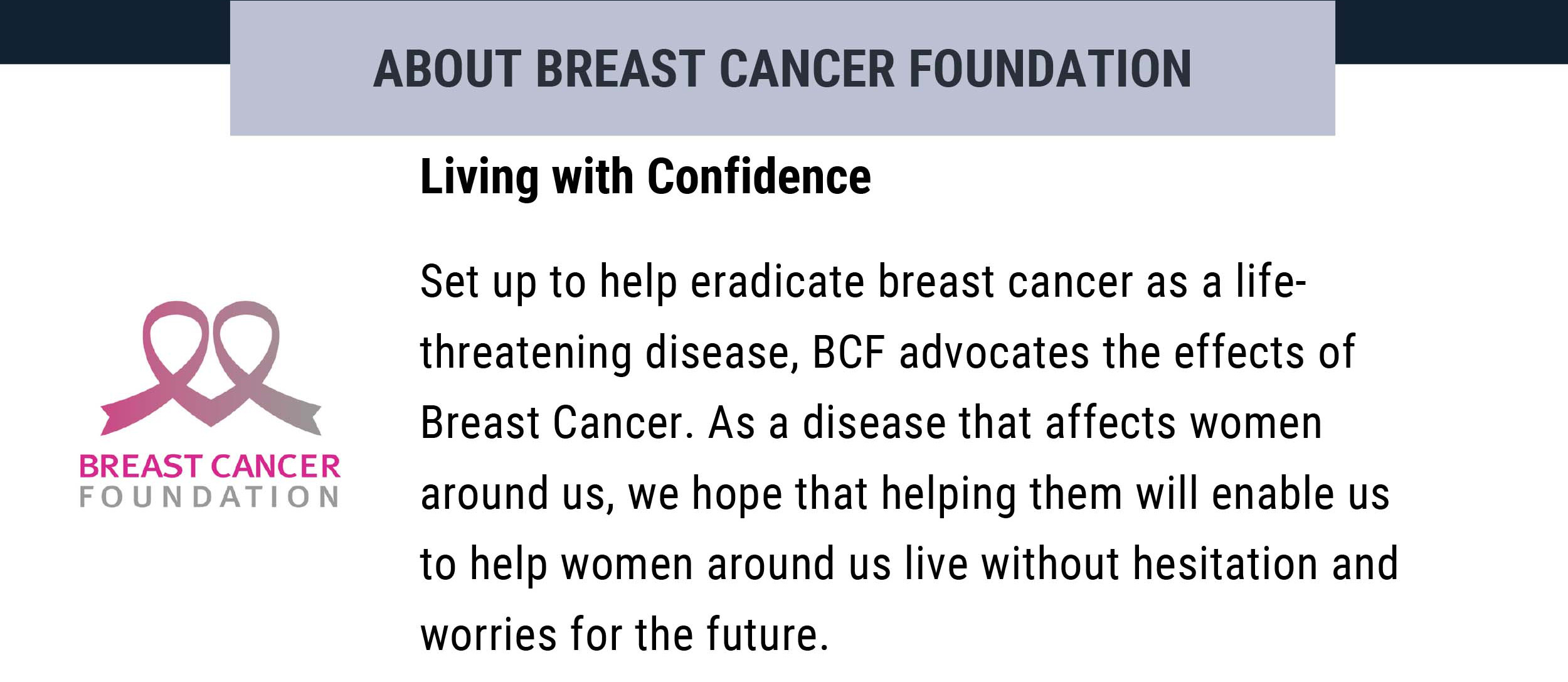The image size is (1568, 682).
Task: Click the gray "FOUNDATION" logo wordmark
Action: [209, 498]
